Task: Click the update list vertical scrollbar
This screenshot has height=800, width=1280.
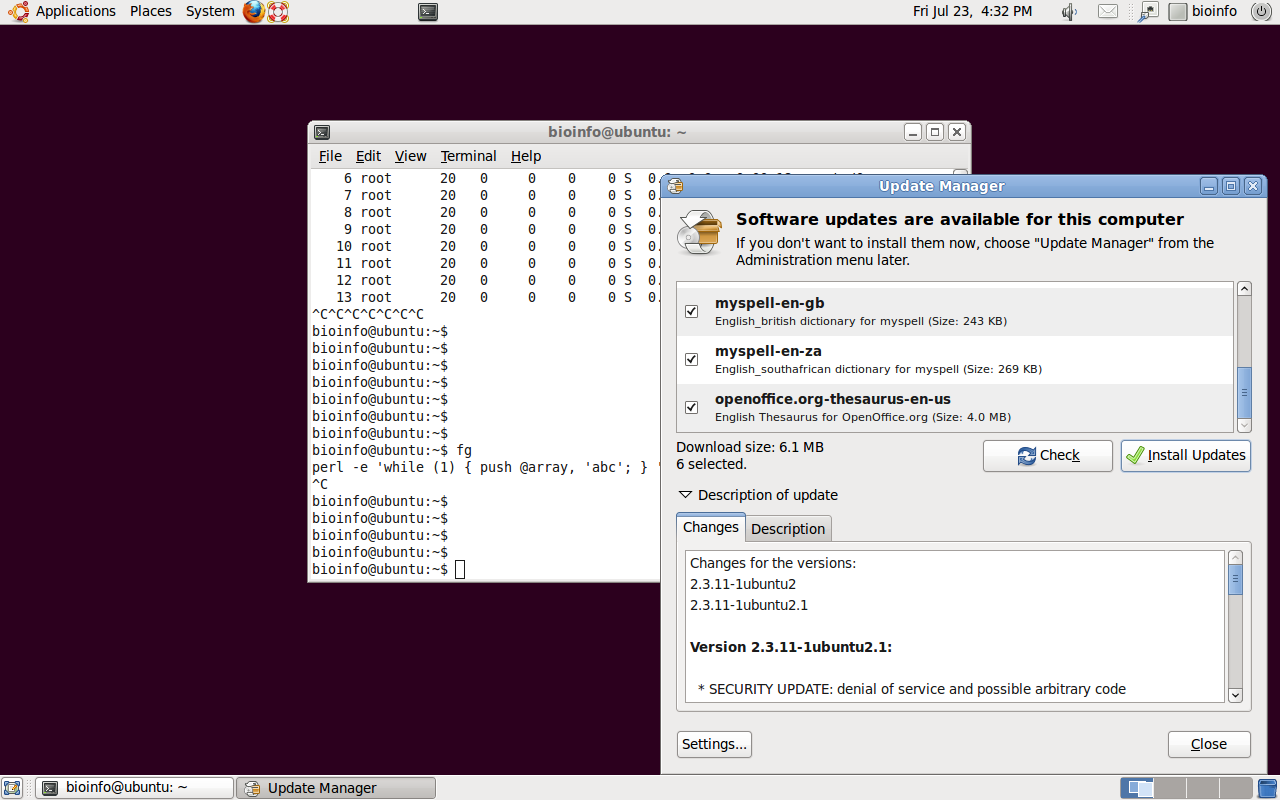Action: [x=1244, y=392]
